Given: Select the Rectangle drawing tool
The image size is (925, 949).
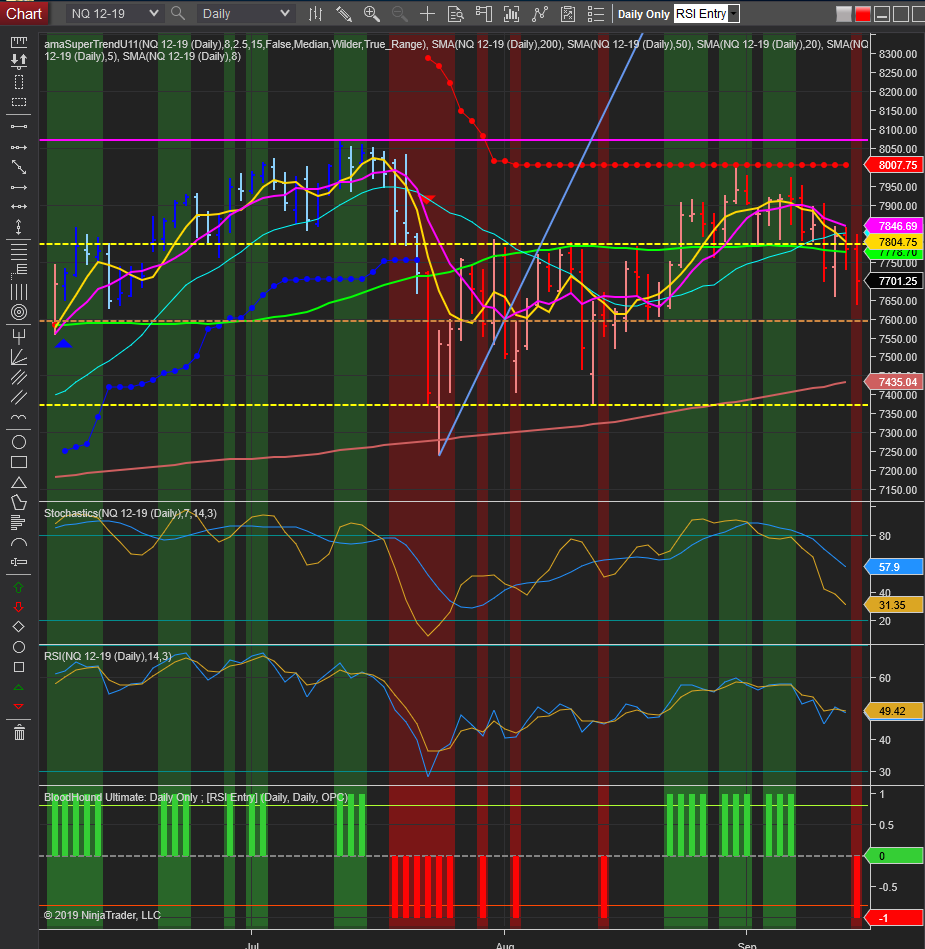Looking at the screenshot, I should click(19, 462).
